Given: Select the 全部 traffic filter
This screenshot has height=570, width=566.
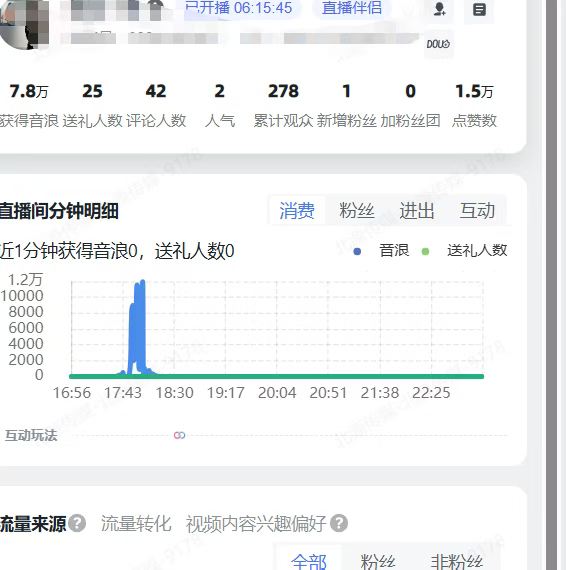Looking at the screenshot, I should pyautogui.click(x=309, y=561).
